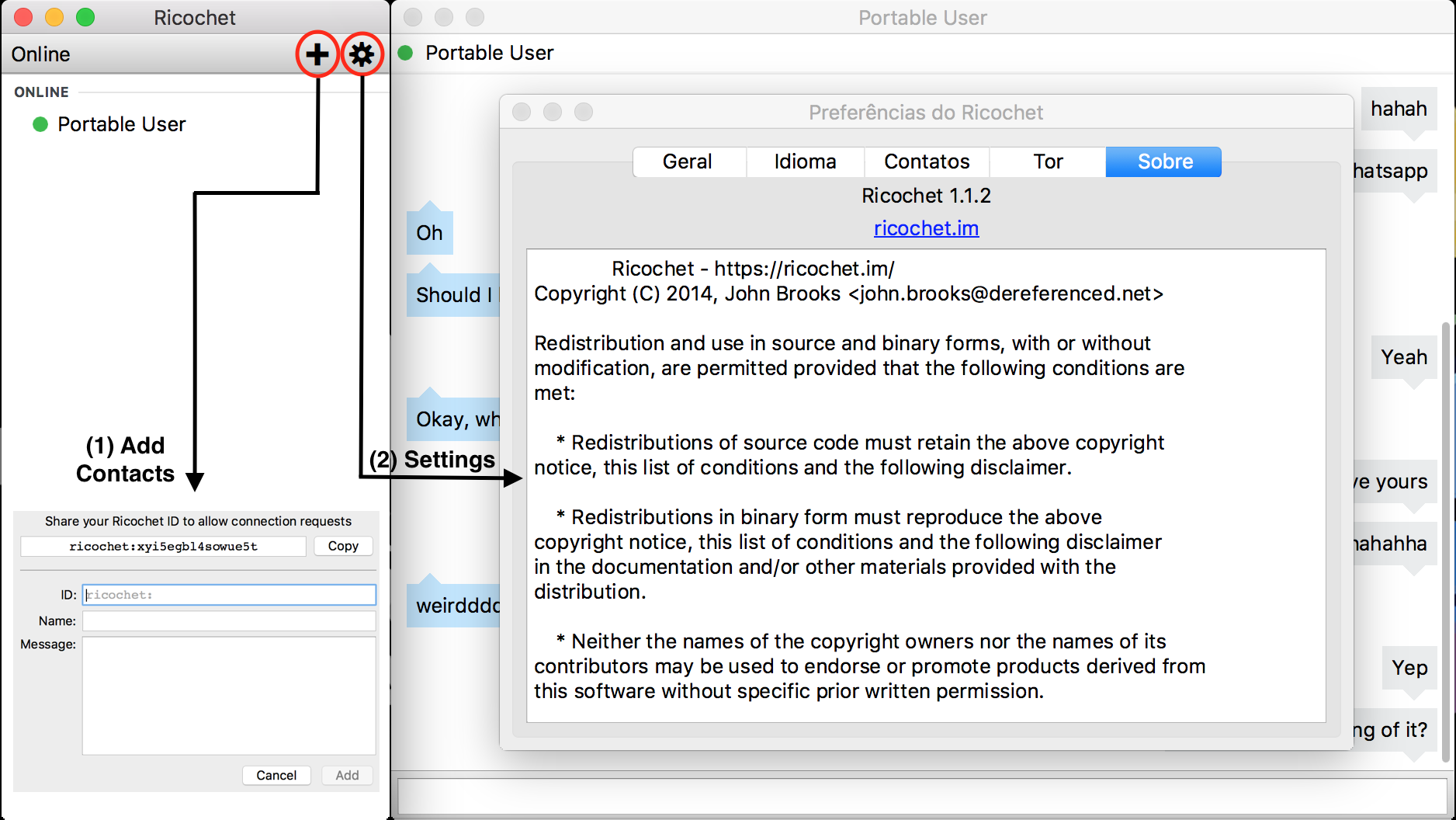This screenshot has height=820, width=1456.
Task: Click the 'Okay, wh' message bubble
Action: click(x=454, y=419)
